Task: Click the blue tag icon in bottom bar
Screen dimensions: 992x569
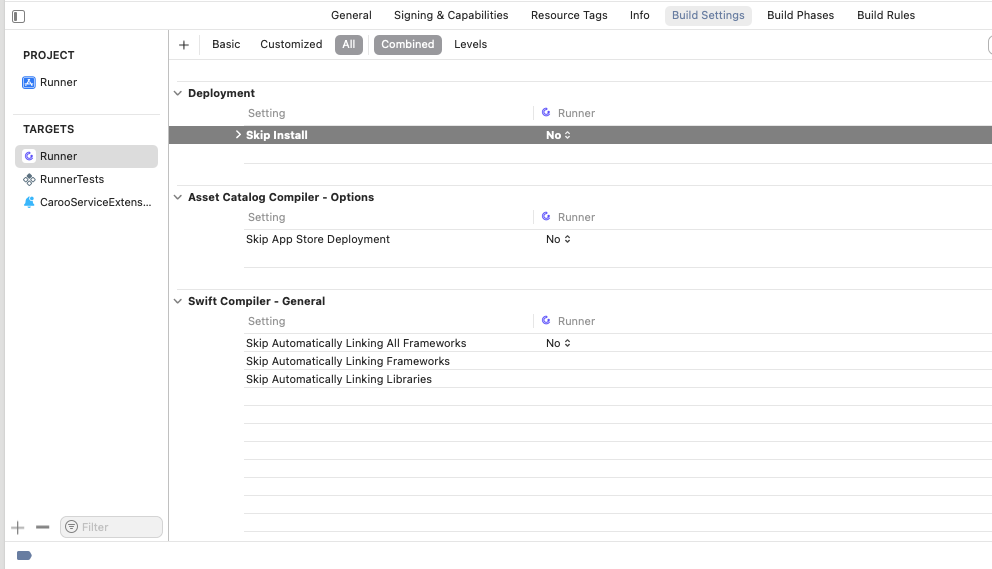Action: [x=24, y=556]
